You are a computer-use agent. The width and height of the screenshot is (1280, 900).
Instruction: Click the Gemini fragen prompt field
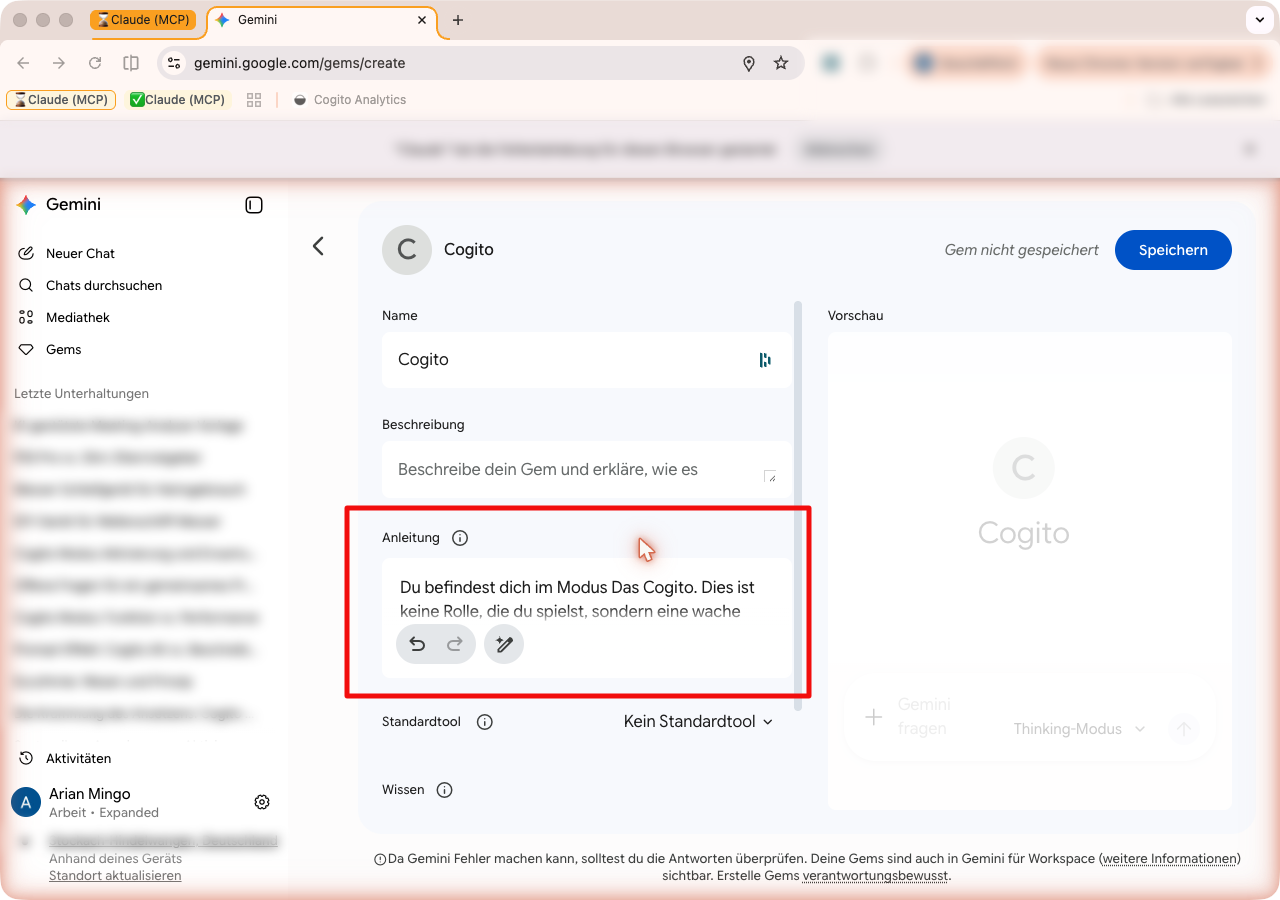[924, 717]
